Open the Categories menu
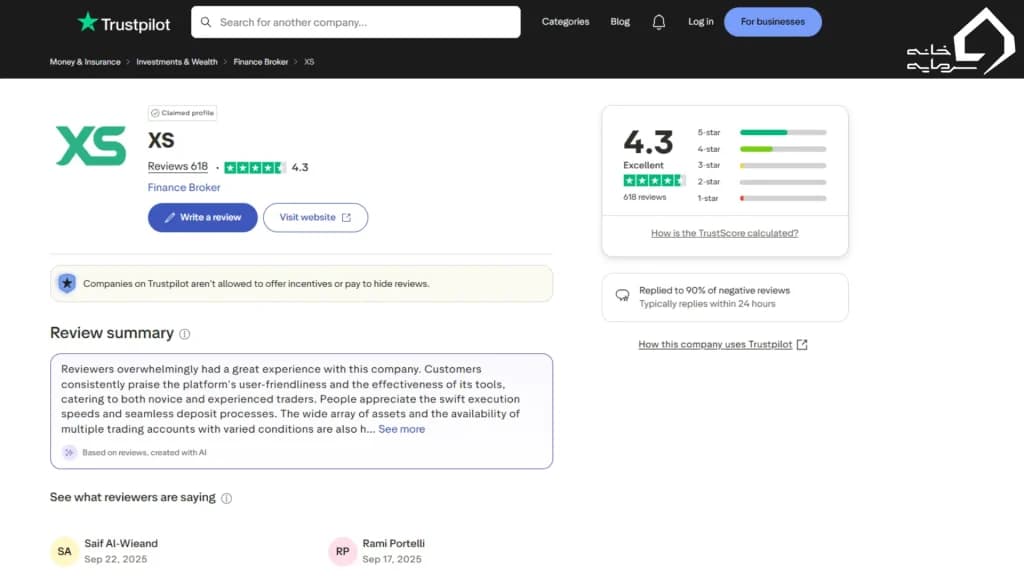1024x576 pixels. coord(566,22)
